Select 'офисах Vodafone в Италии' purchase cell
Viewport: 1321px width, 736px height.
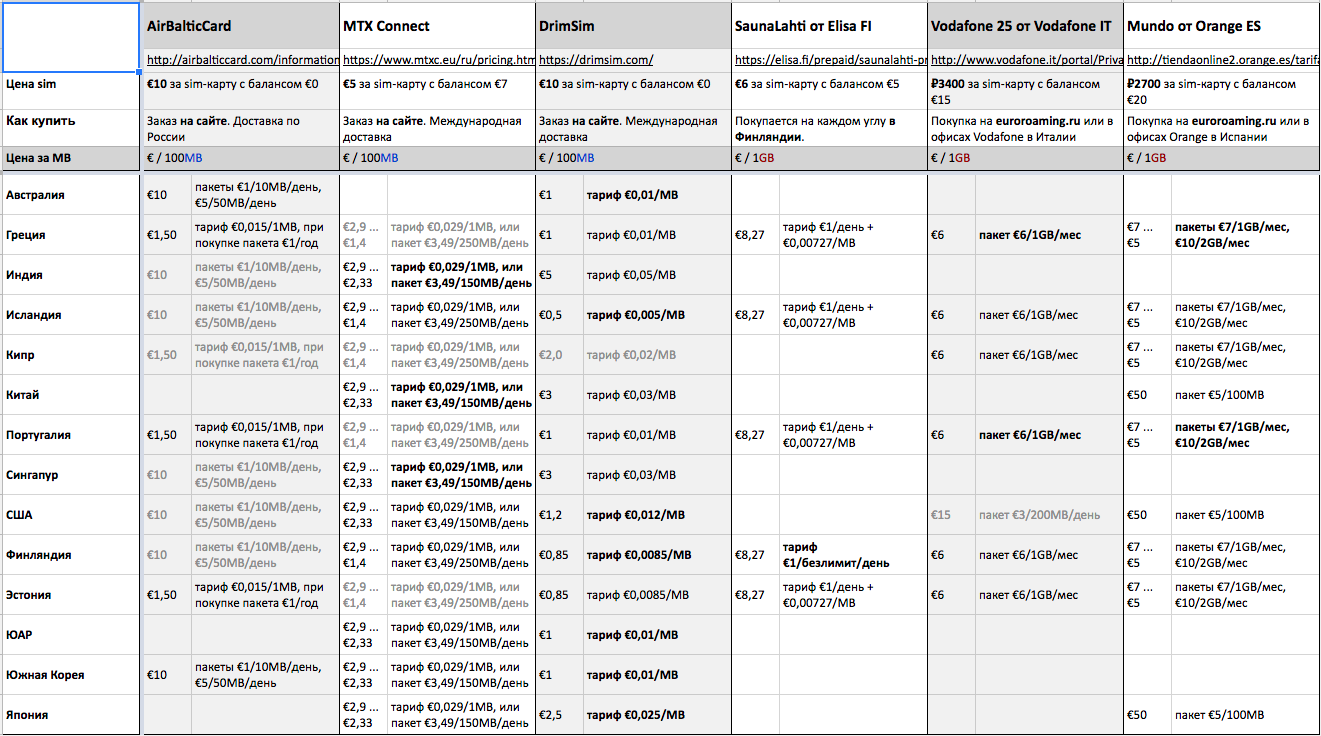point(1027,128)
